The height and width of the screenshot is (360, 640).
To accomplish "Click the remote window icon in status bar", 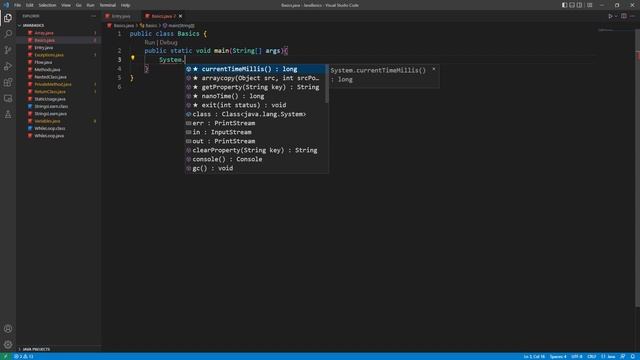I will 6,356.
